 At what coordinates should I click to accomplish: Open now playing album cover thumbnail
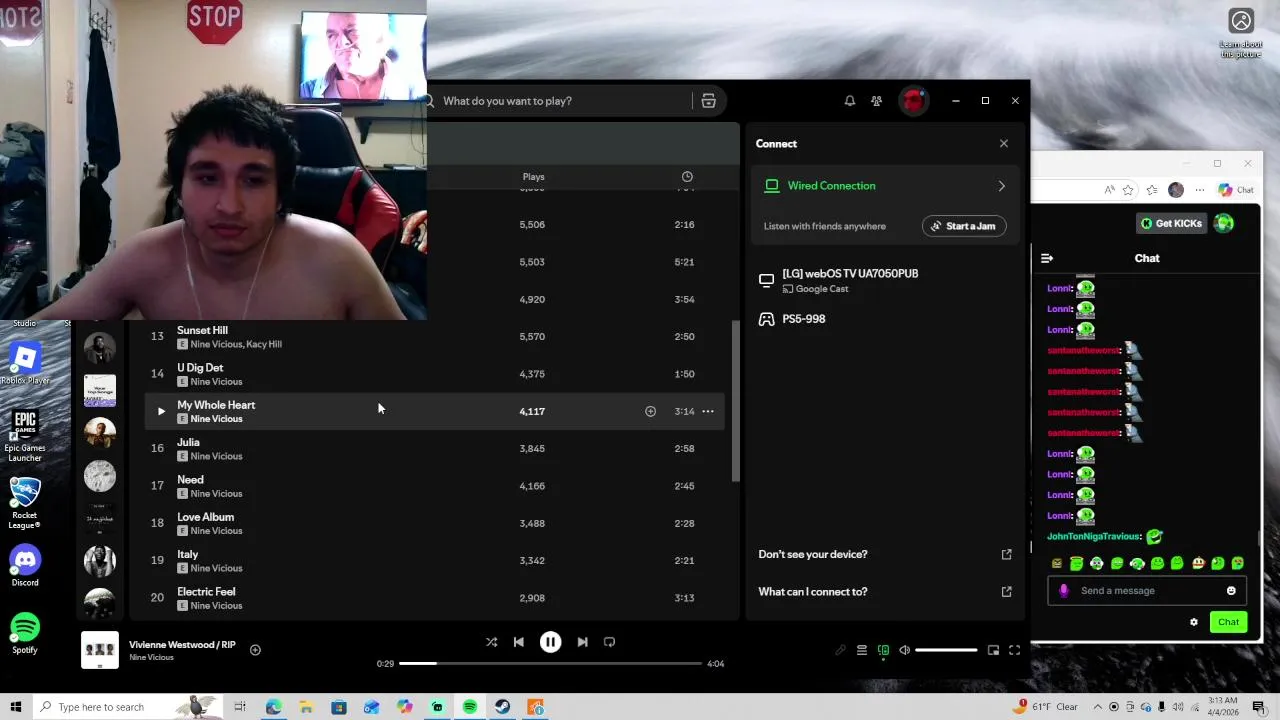click(100, 650)
